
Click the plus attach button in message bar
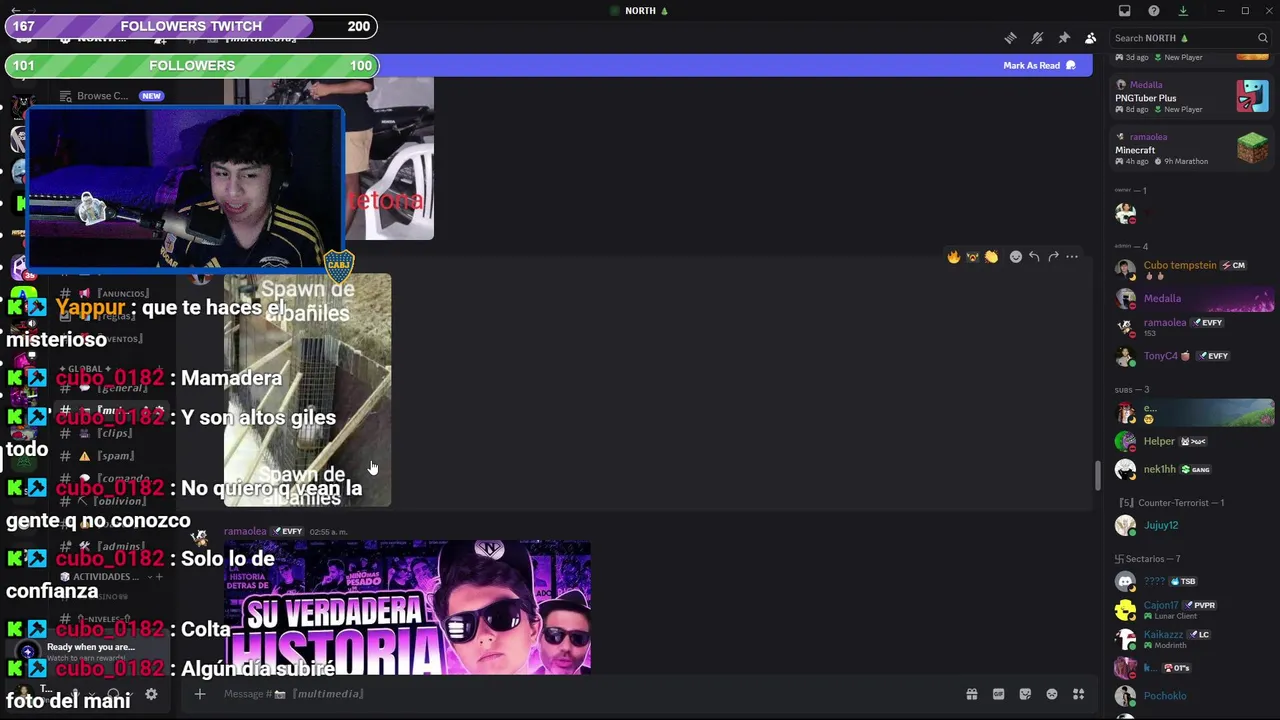click(x=199, y=694)
